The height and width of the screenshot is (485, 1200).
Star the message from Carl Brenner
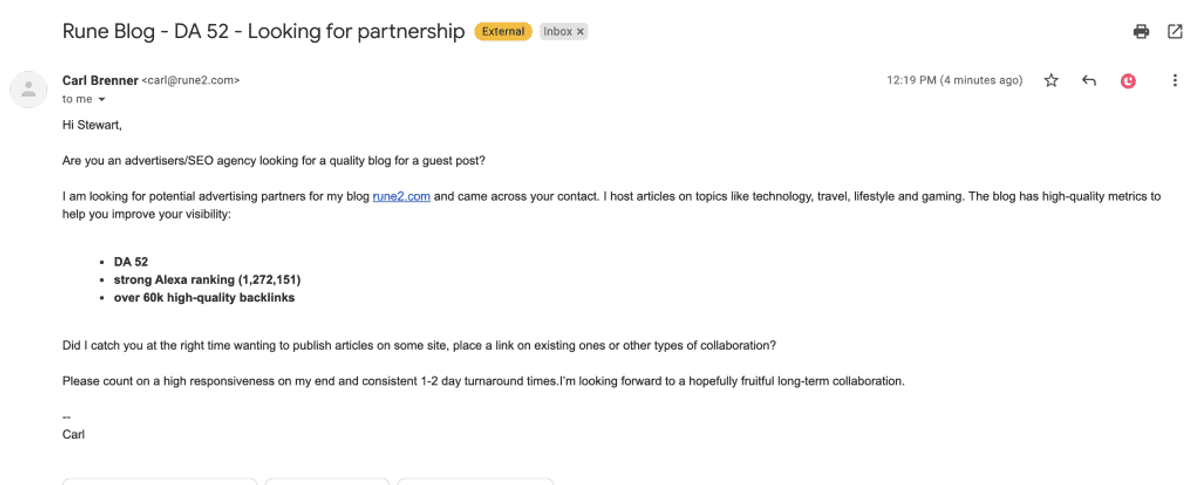coord(1051,81)
